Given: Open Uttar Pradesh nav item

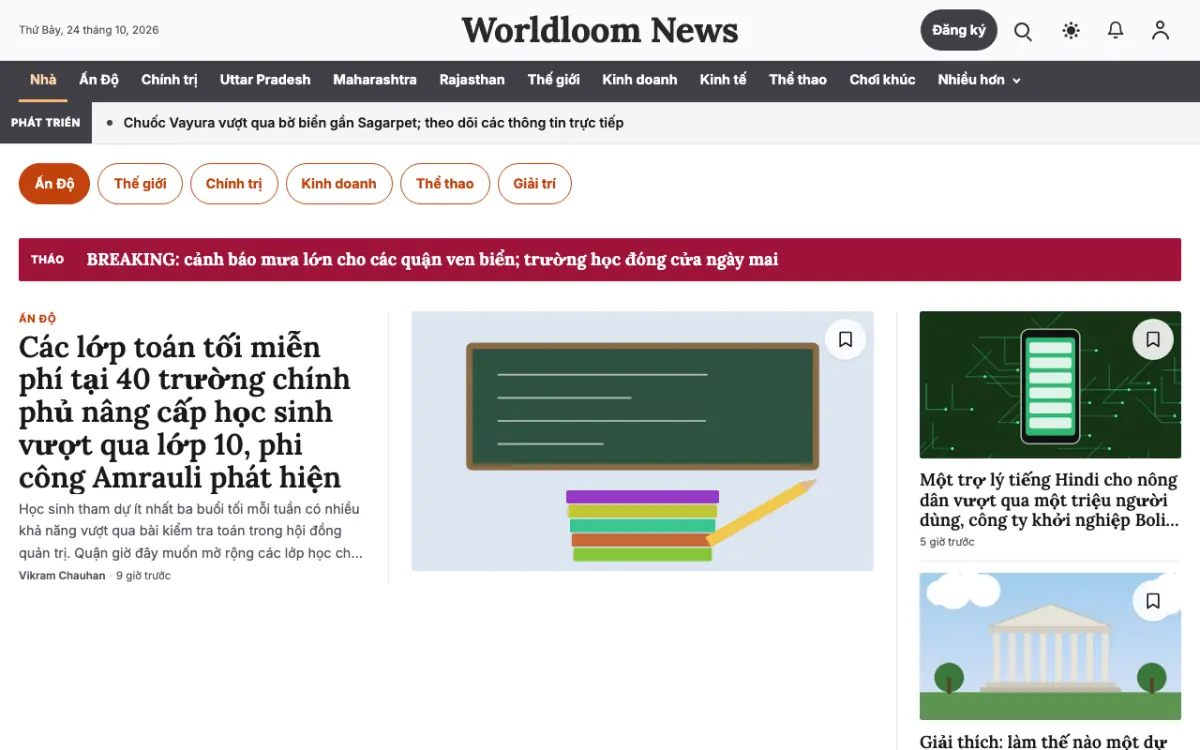Looking at the screenshot, I should coord(265,80).
